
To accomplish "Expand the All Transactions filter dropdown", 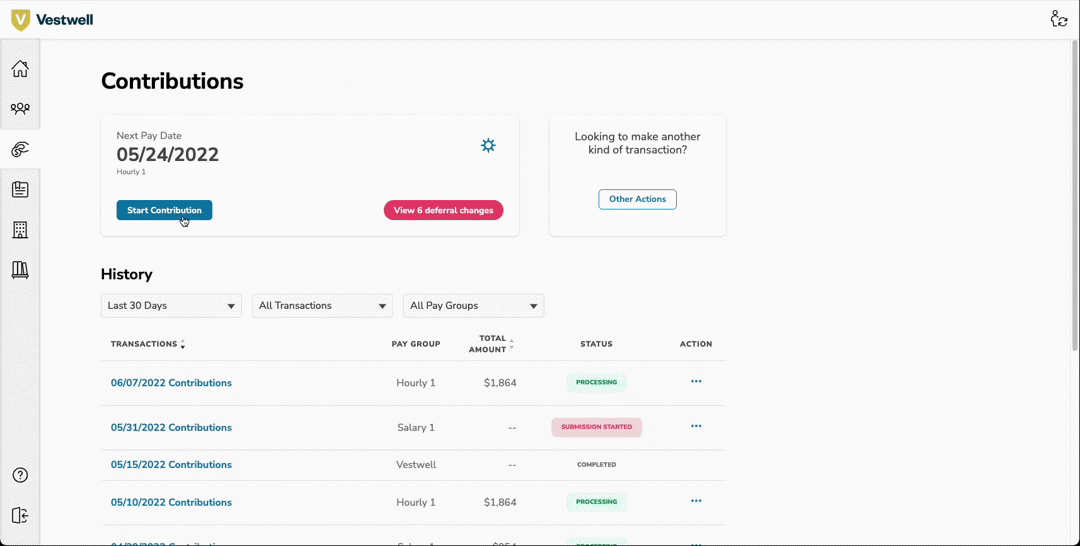I will tap(322, 306).
